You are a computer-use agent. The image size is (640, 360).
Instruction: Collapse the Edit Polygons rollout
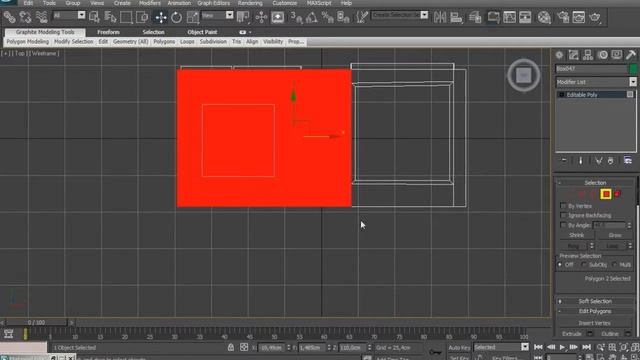point(595,311)
